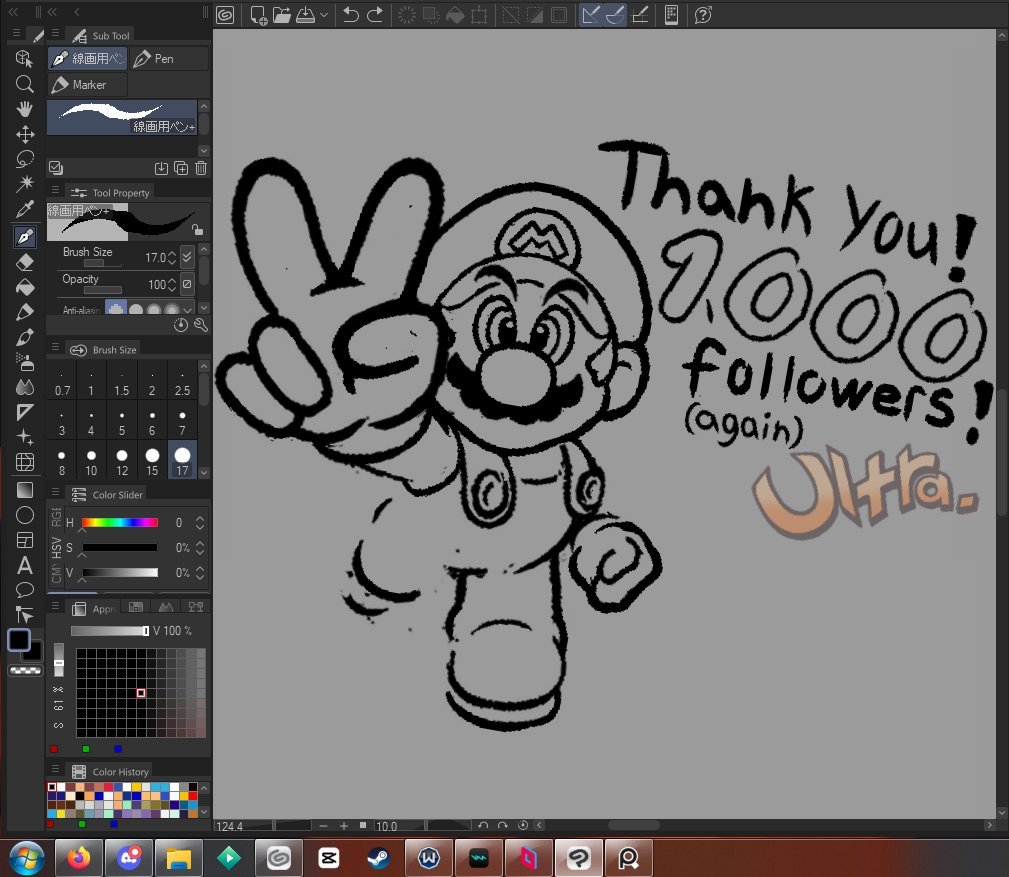The width and height of the screenshot is (1009, 877).
Task: Save the current file
Action: click(x=305, y=15)
